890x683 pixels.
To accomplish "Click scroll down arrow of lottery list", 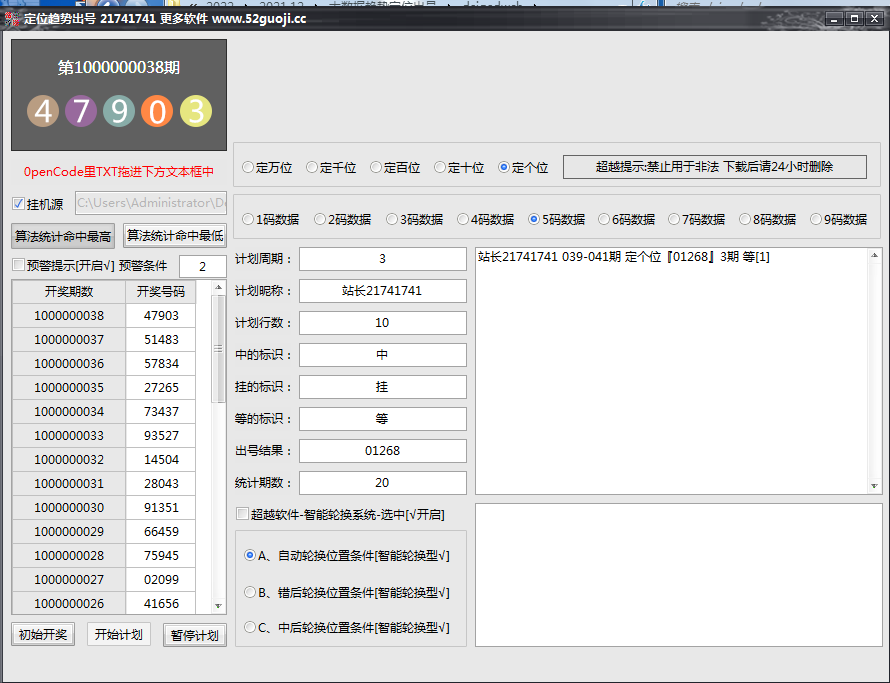I will 219,606.
